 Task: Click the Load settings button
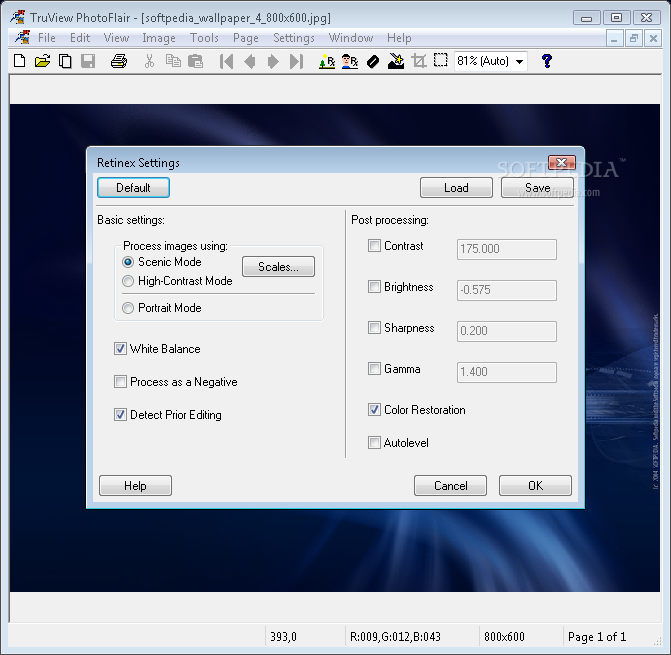tap(456, 188)
